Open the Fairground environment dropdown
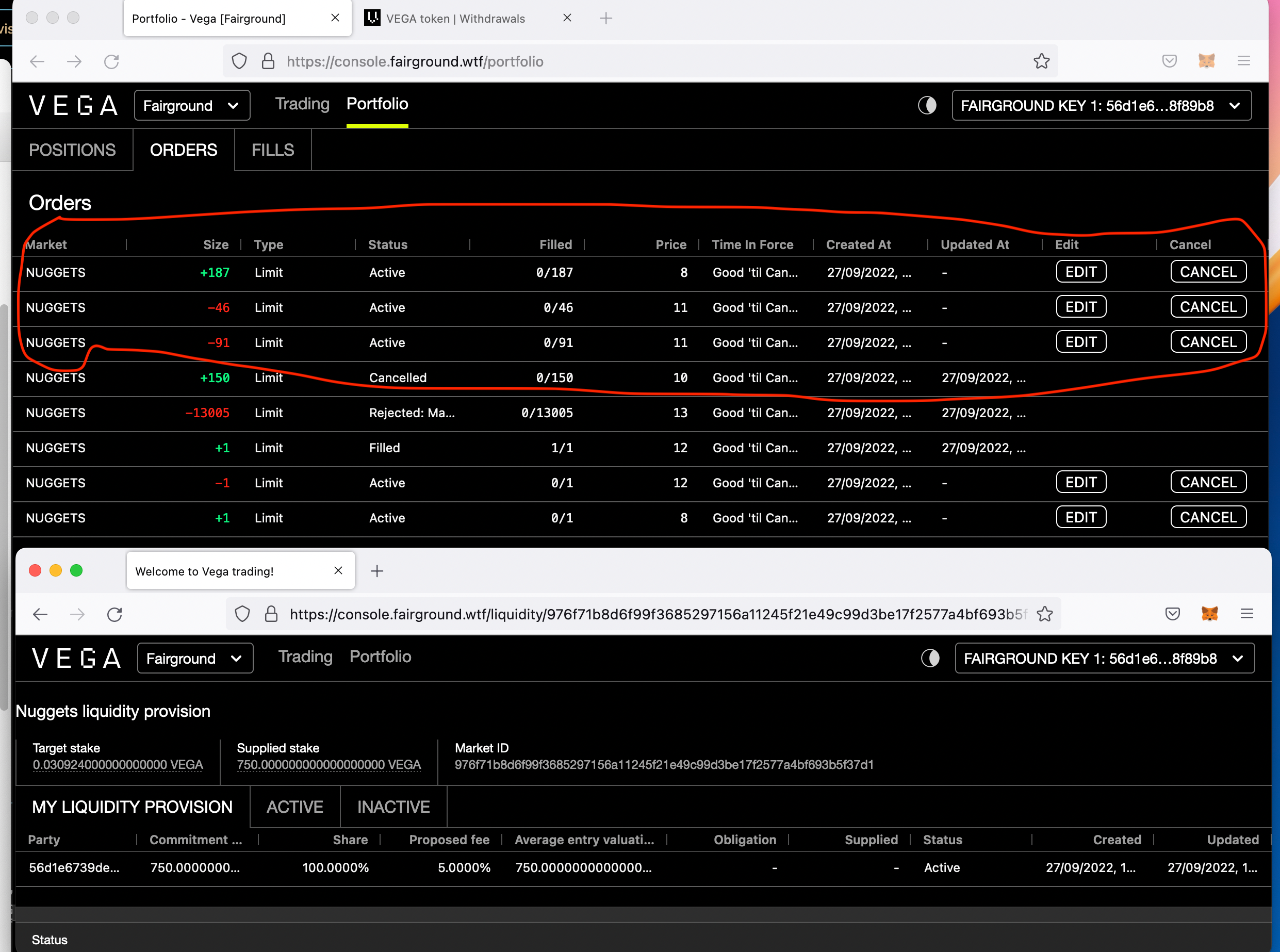 192,105
